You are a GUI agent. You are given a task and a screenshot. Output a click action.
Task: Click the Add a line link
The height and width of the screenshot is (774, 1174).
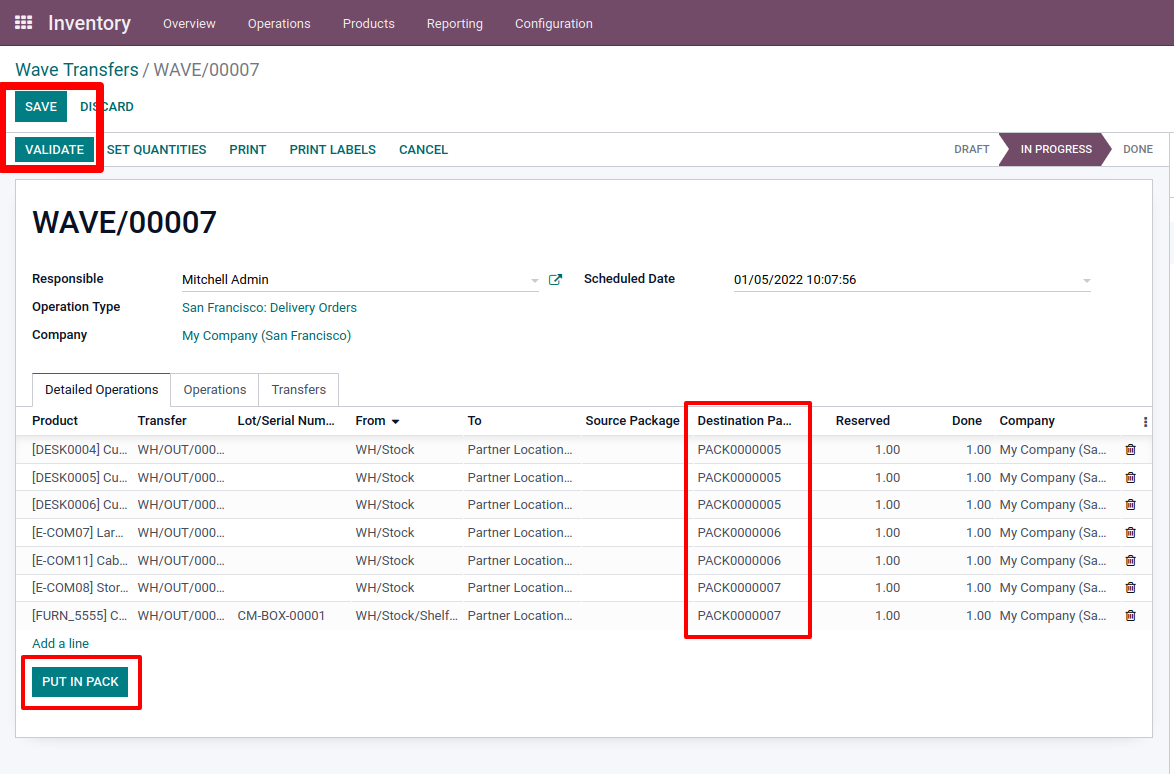[61, 643]
